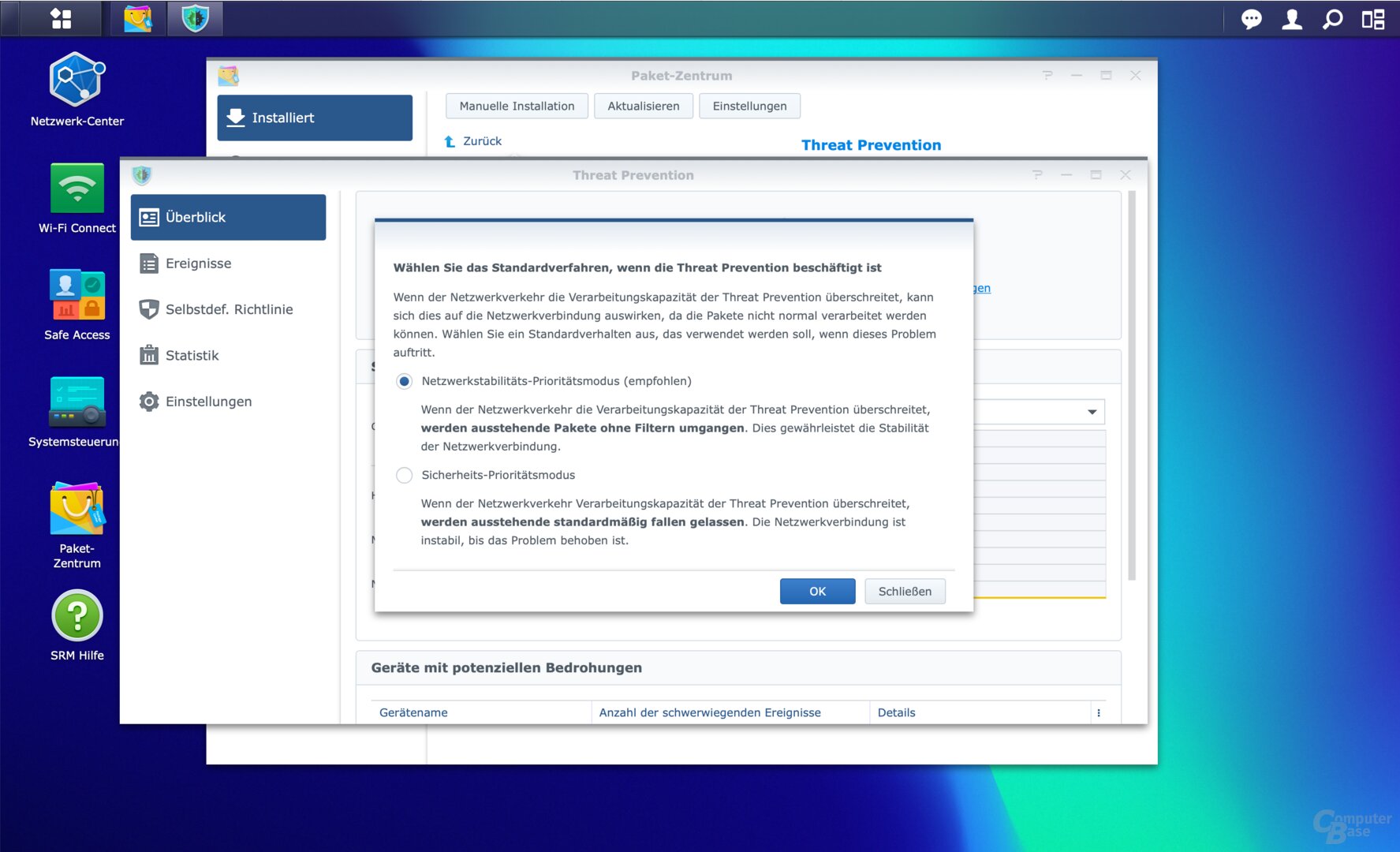Click Aktualisieren in Paket-Zentrum
1400x852 pixels.
point(643,106)
